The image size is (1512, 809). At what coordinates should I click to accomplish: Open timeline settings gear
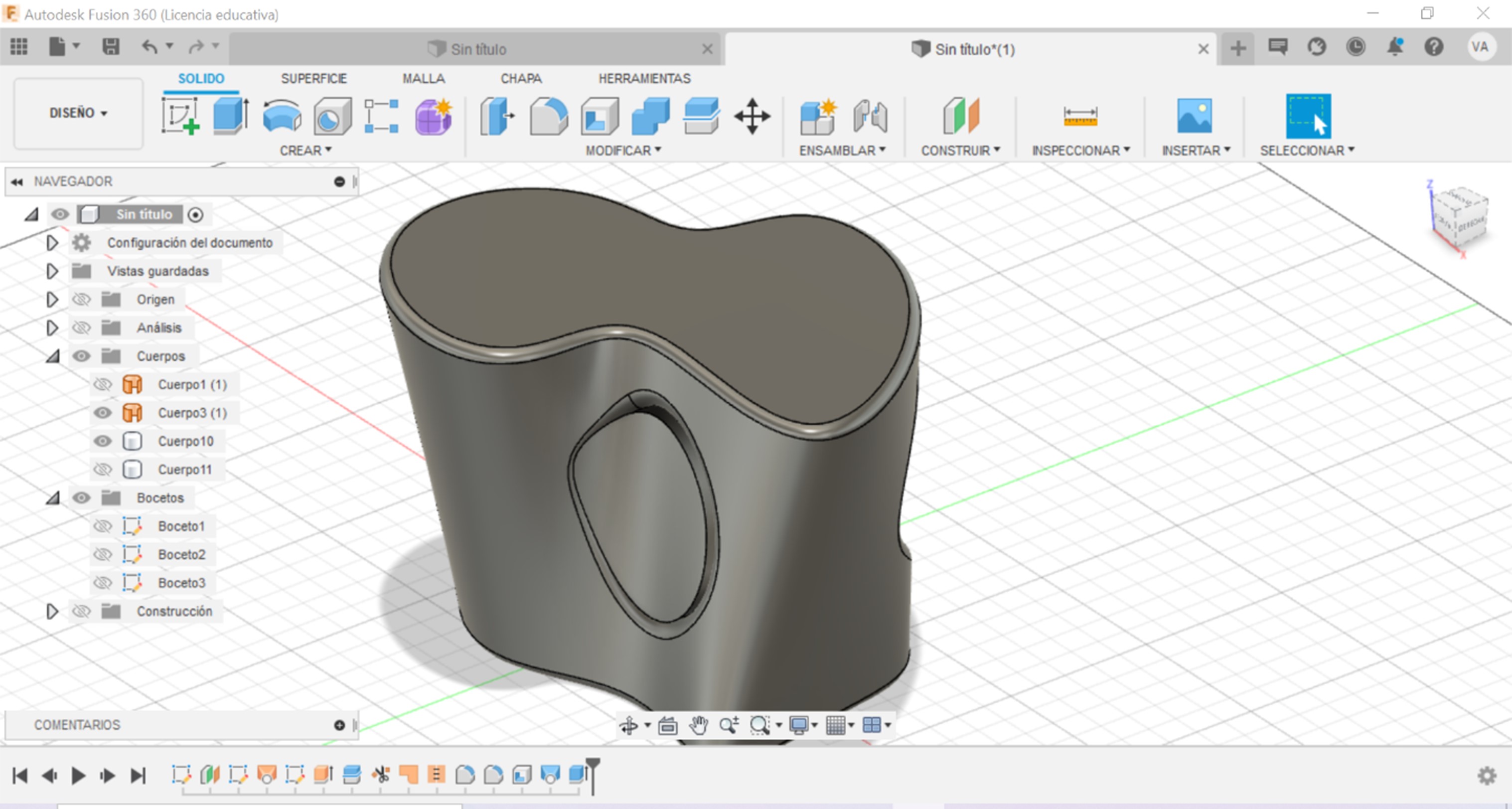(x=1487, y=776)
